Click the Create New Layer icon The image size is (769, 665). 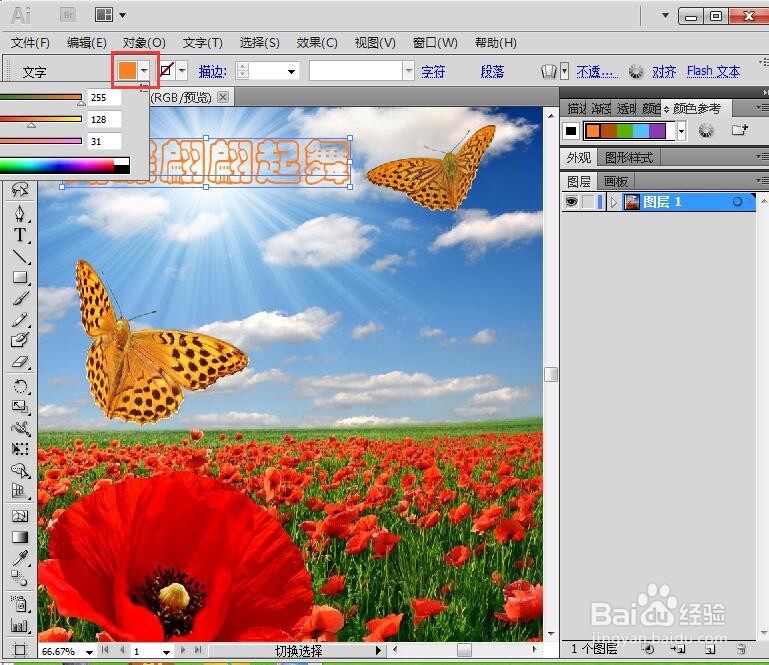(x=710, y=649)
